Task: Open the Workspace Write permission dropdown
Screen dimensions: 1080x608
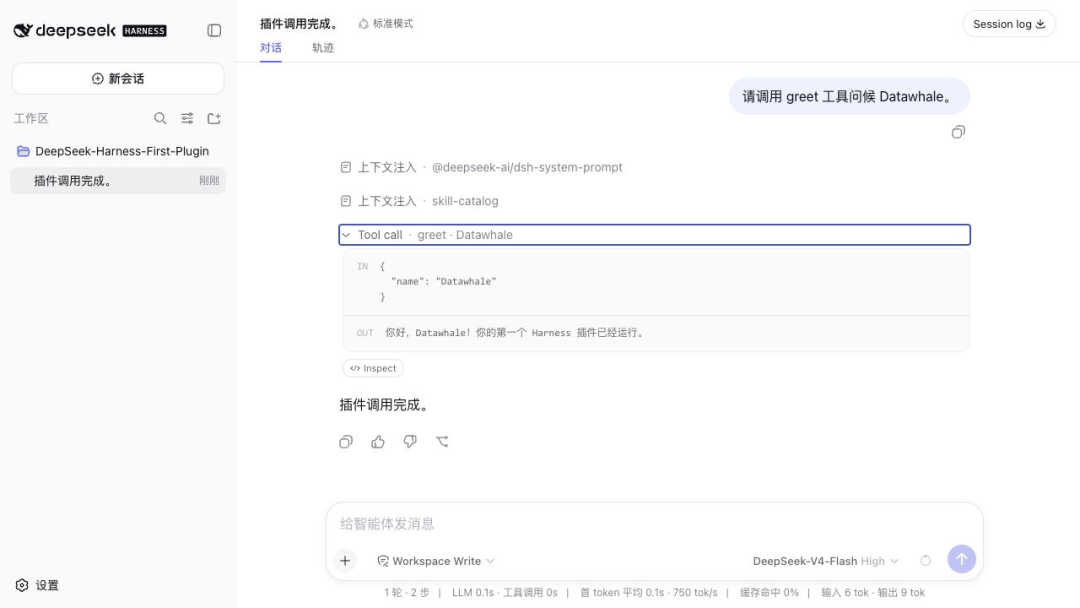Action: 436,561
